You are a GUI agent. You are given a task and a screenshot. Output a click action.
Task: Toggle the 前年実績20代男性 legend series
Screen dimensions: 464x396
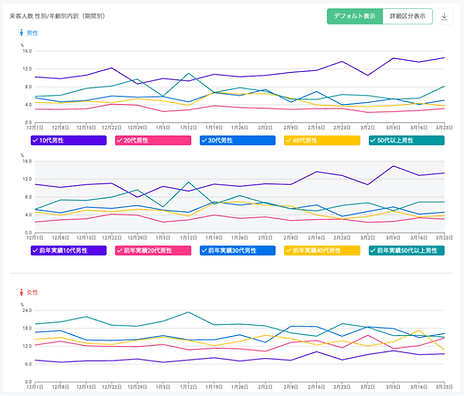153,250
